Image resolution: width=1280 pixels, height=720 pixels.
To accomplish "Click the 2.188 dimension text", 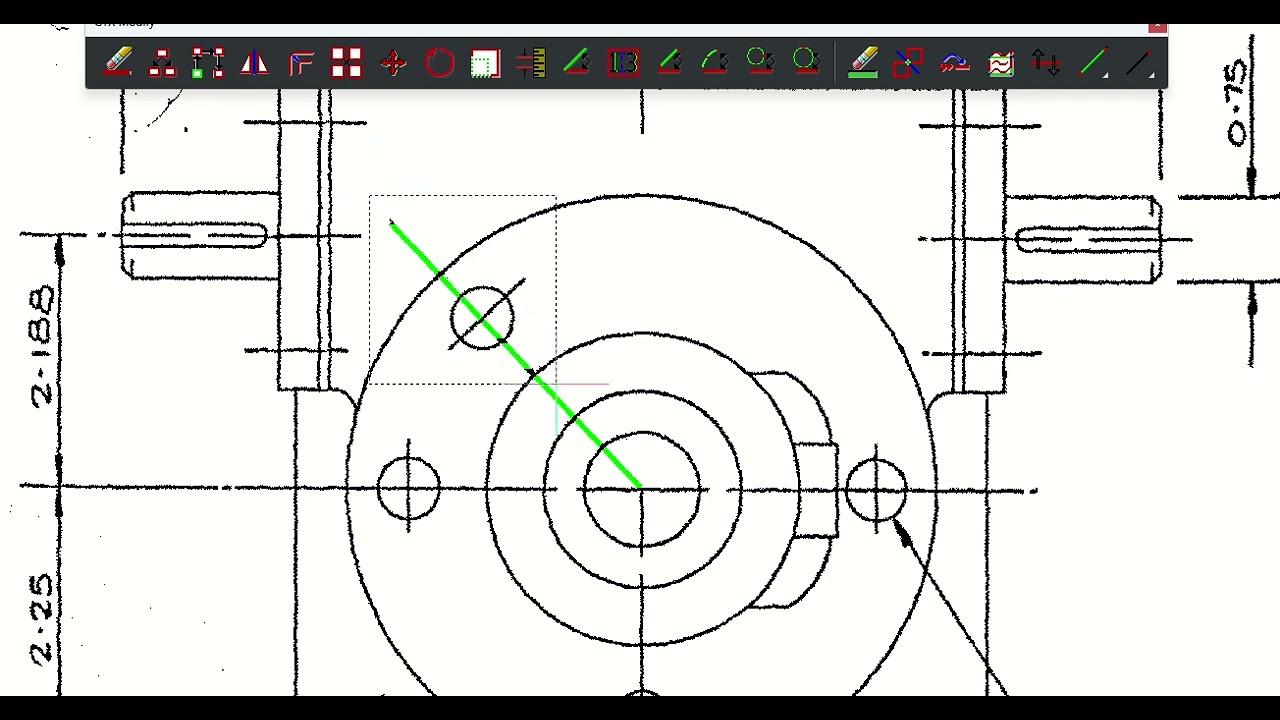I will point(42,346).
